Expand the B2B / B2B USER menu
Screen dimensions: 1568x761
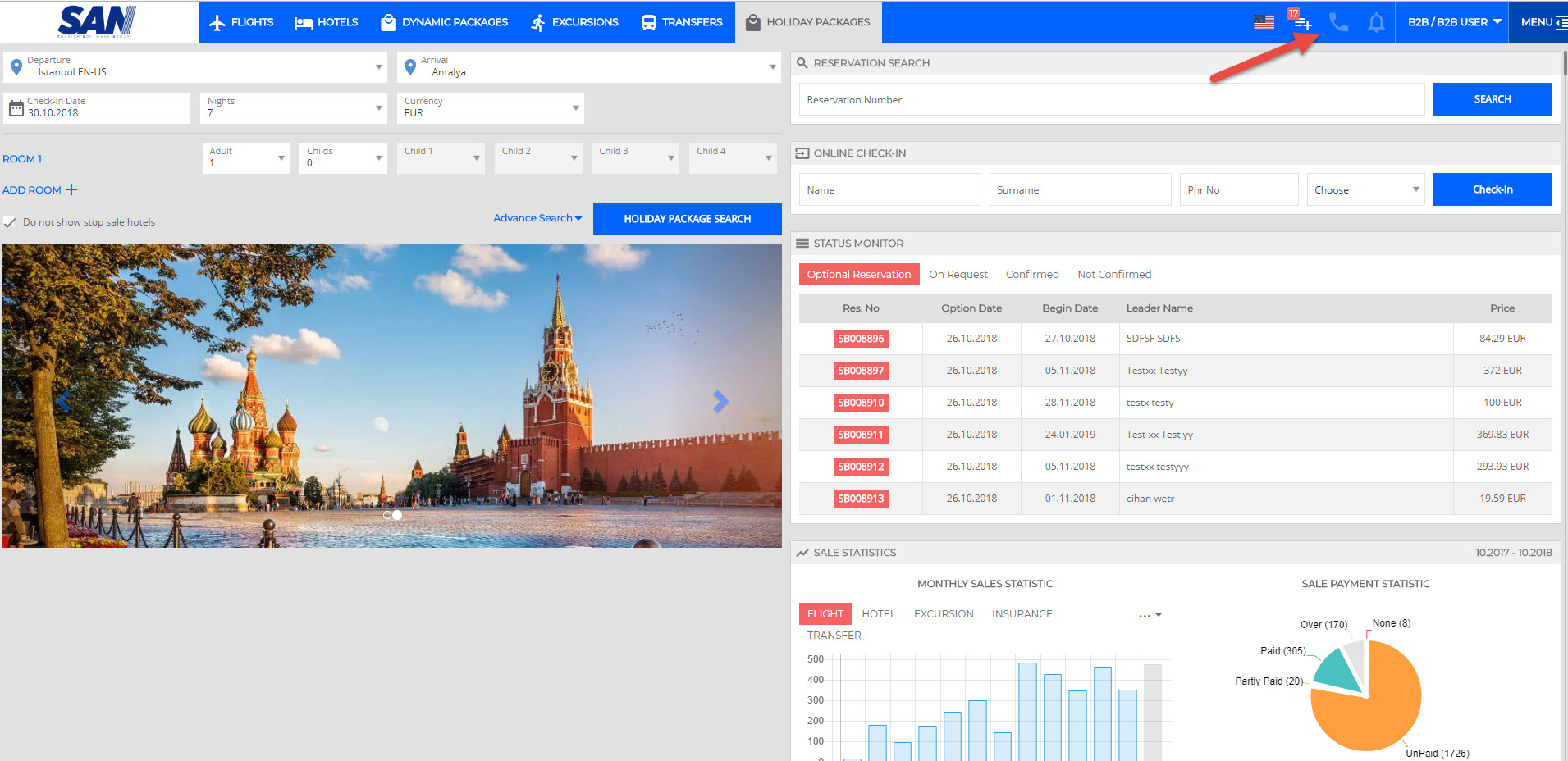tap(1453, 22)
